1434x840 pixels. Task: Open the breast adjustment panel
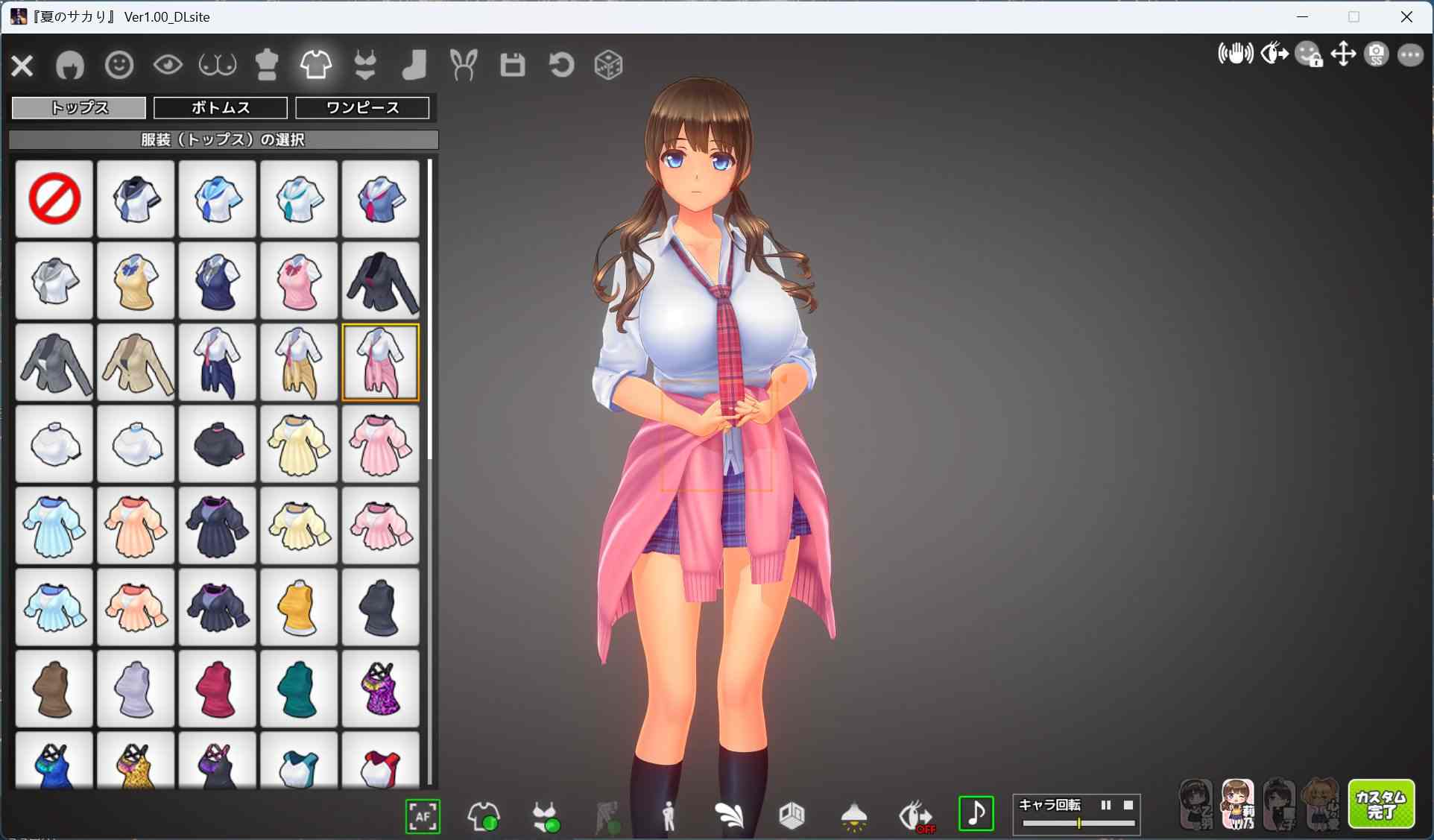click(216, 65)
